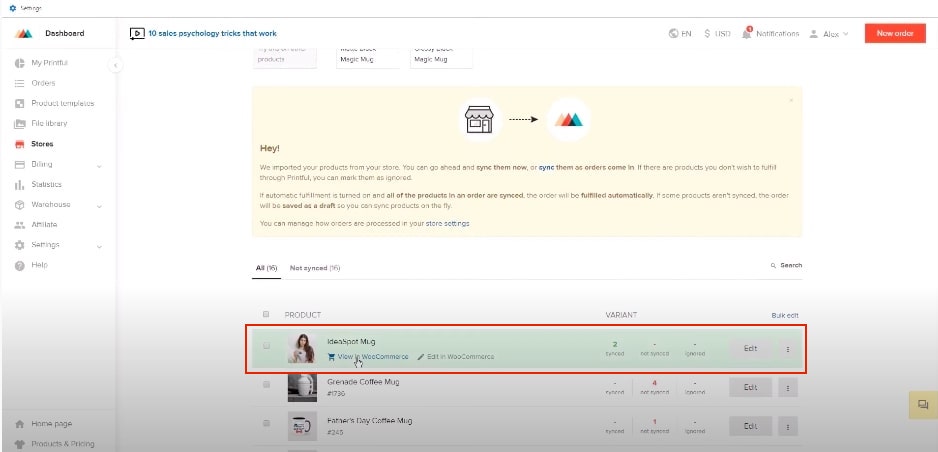
Task: Collapse the sidebar with arrow icon
Action: pos(115,65)
